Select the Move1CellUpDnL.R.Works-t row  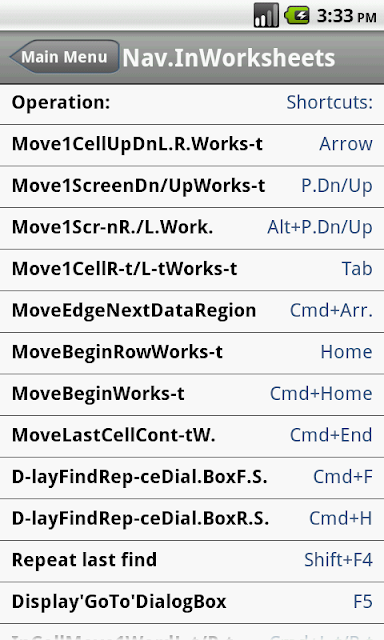tap(192, 145)
